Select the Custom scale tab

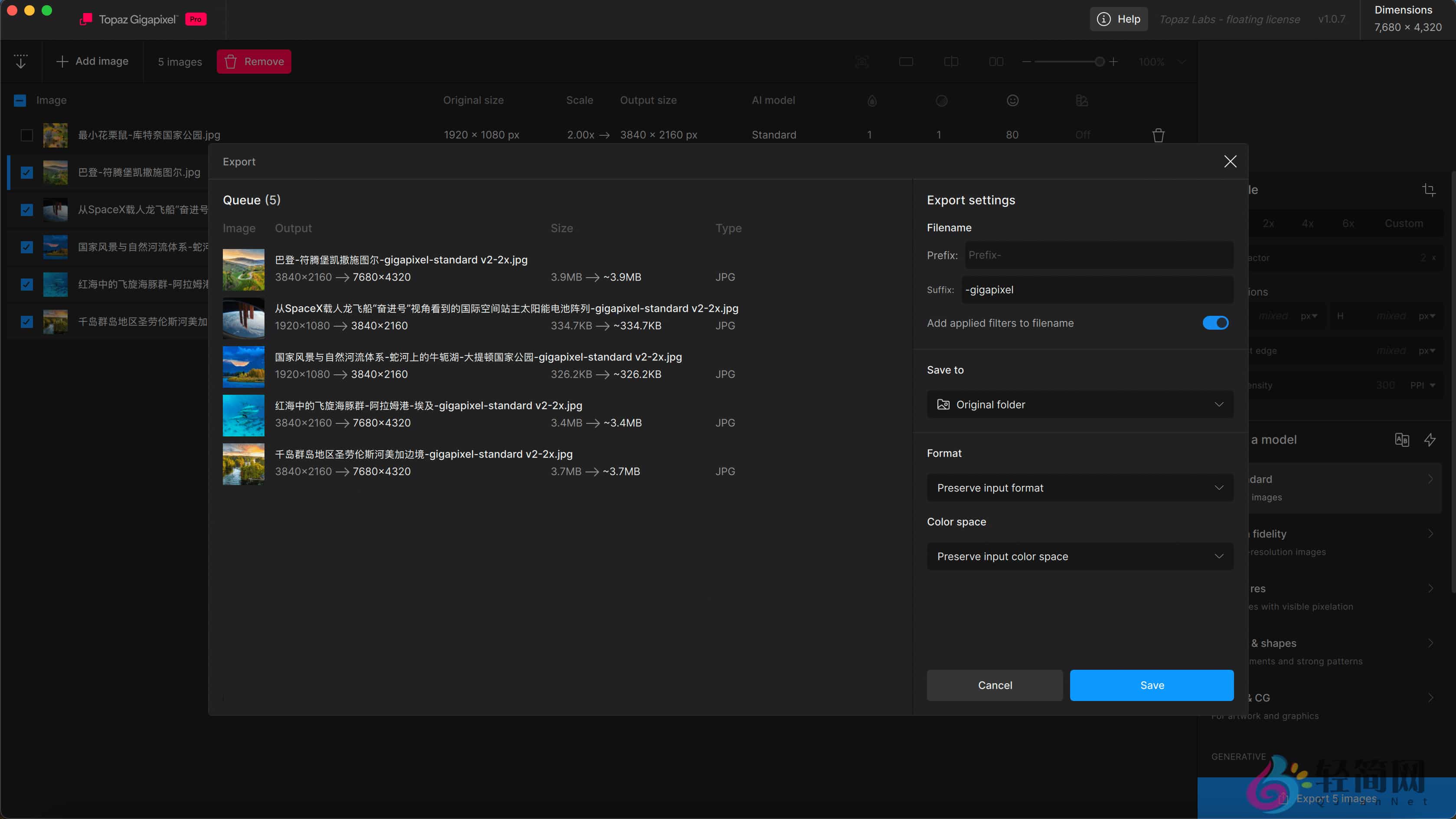1404,223
